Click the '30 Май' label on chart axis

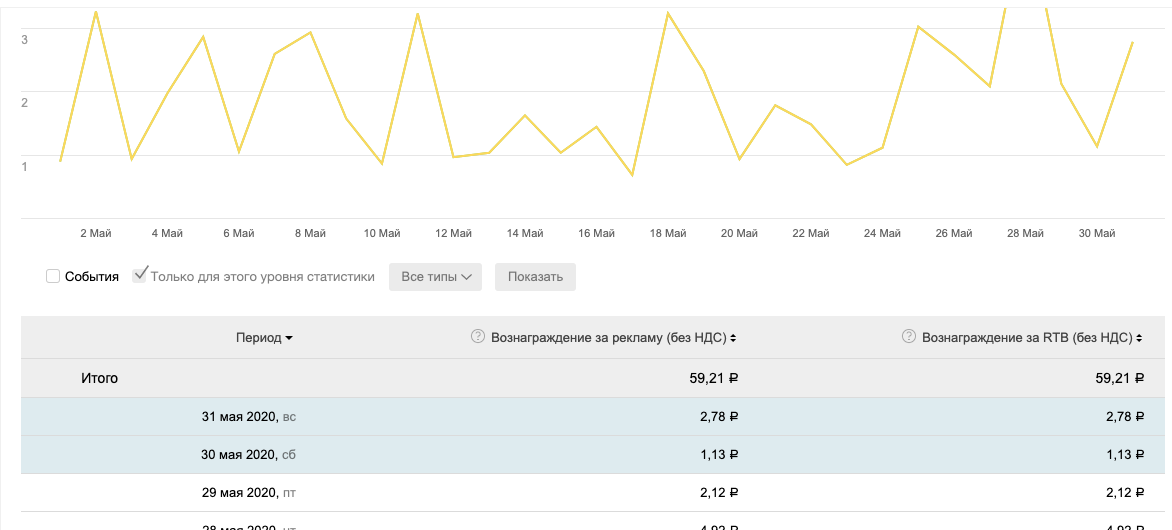(1096, 234)
